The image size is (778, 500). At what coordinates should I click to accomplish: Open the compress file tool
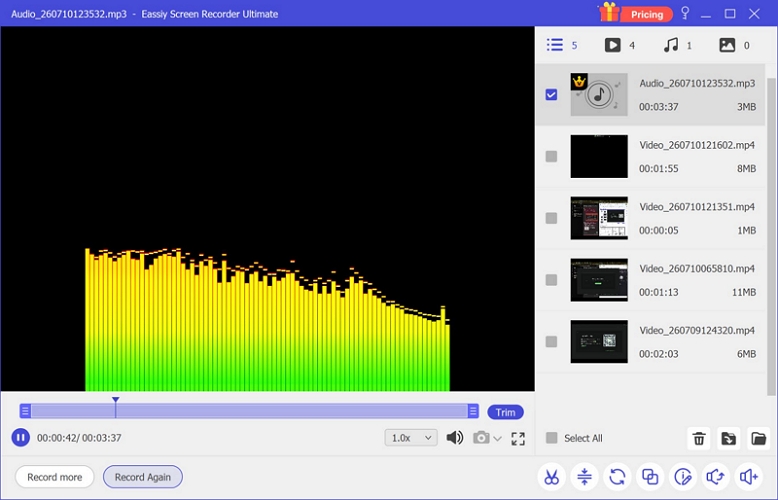tap(584, 477)
